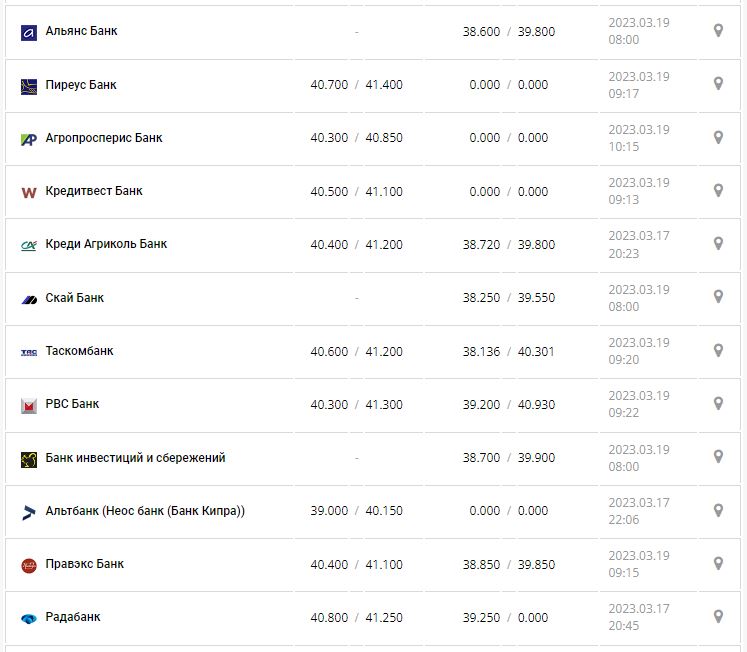This screenshot has width=747, height=652.
Task: Click the Пиреус Банк logo icon
Action: [28, 86]
